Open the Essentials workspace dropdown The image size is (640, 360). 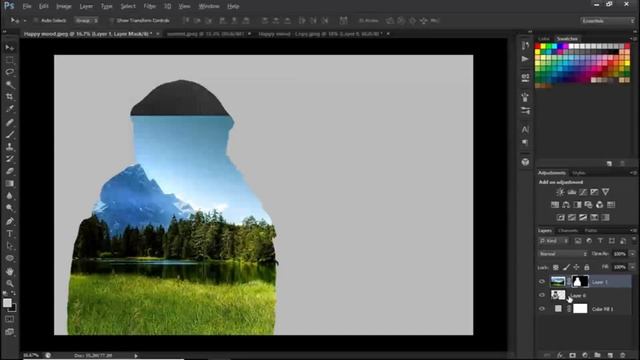pyautogui.click(x=607, y=20)
